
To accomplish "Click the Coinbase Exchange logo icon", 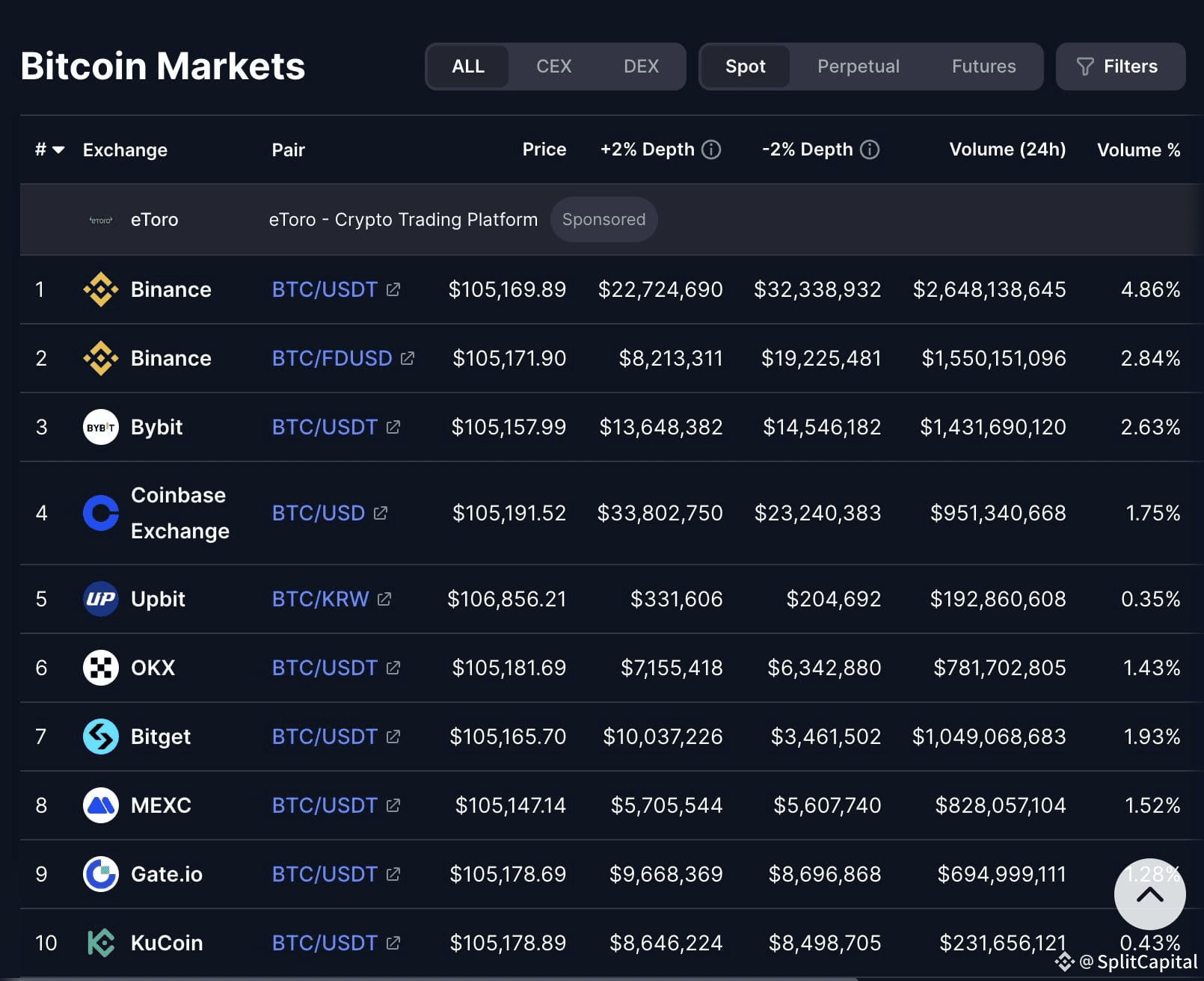I will pyautogui.click(x=101, y=513).
